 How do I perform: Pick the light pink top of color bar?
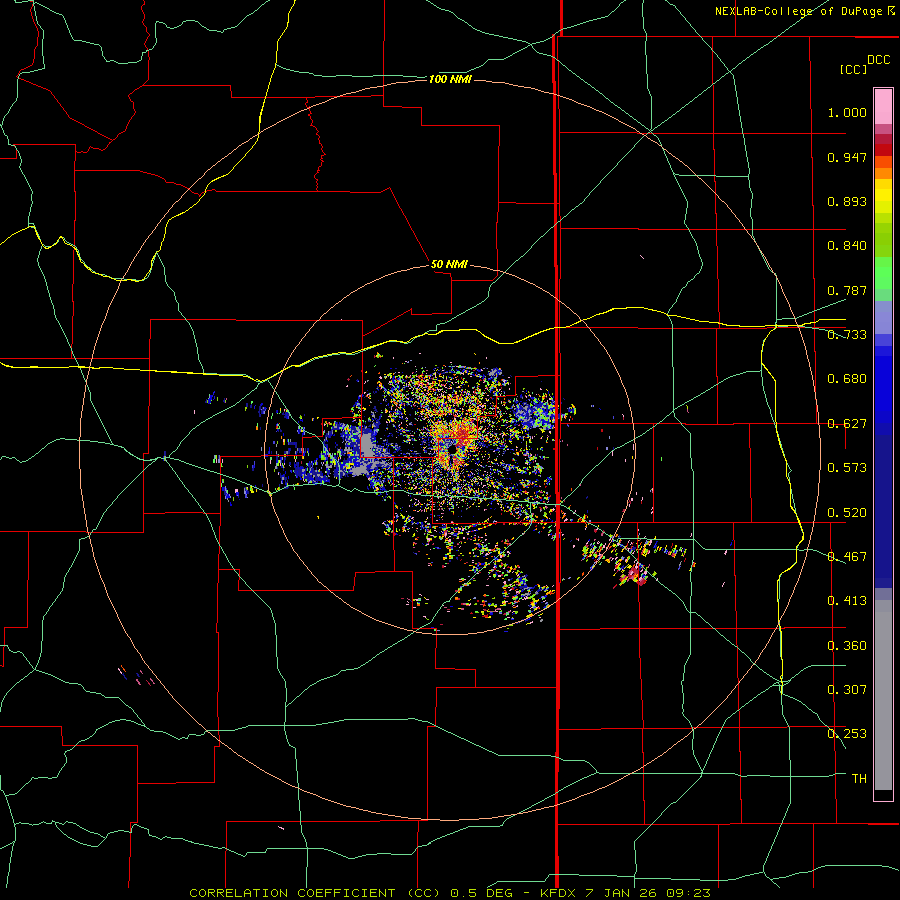coord(883,107)
